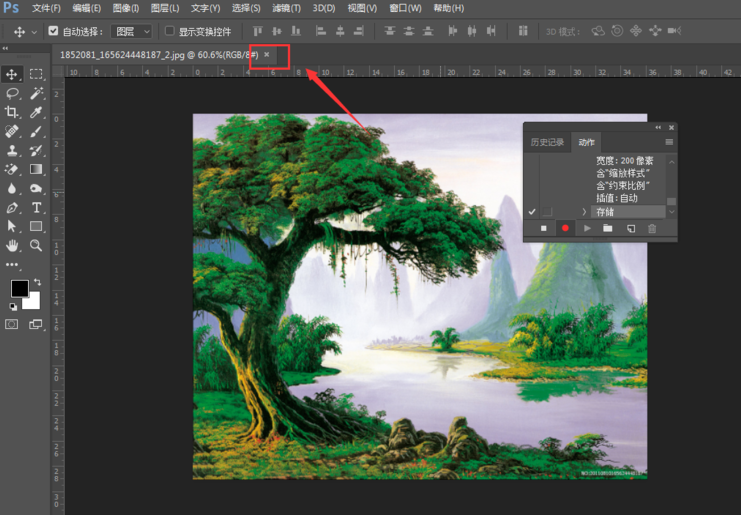Screen dimensions: 741x515
Task: Open the extra tools ellipsis menu
Action: [12, 265]
